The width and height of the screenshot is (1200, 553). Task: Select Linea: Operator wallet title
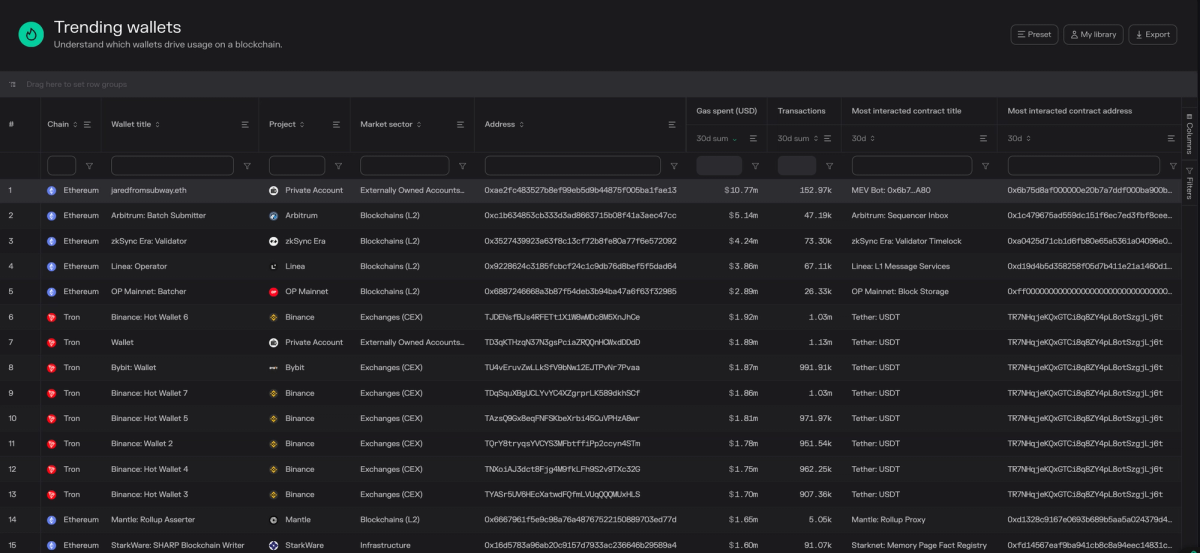pos(139,266)
